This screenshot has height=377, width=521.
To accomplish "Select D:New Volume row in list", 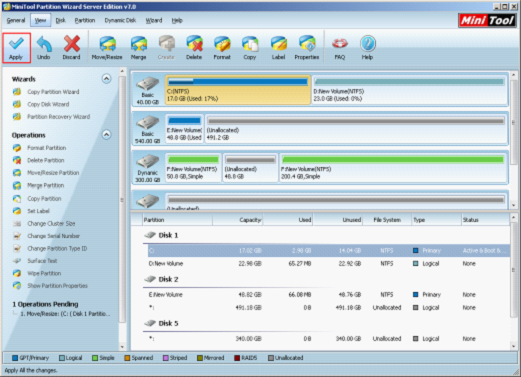I will [328, 264].
